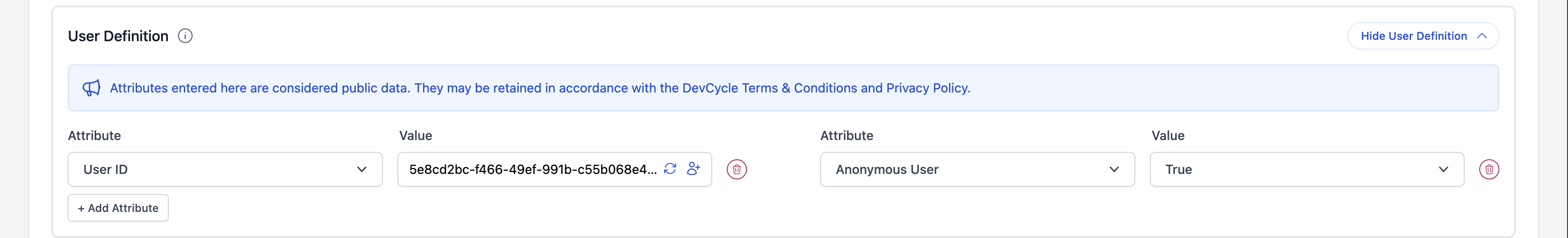Click the Attribute label above User ID

94,135
